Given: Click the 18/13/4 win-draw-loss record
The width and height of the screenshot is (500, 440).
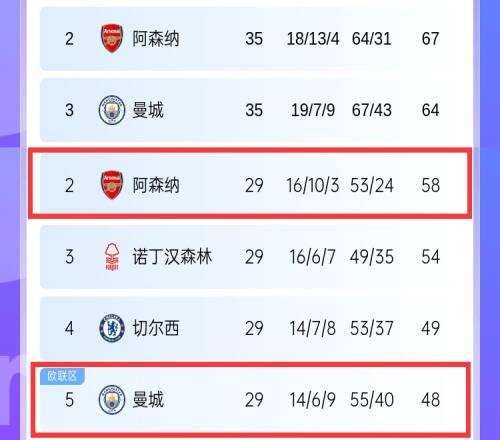Looking at the screenshot, I should (x=313, y=39).
